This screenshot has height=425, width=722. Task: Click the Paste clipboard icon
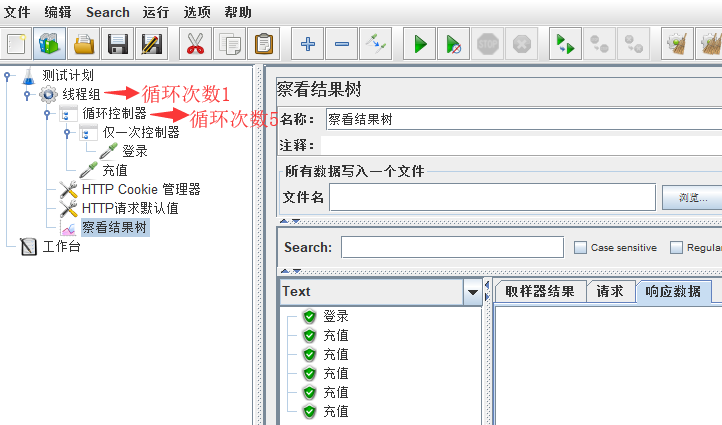(x=263, y=44)
